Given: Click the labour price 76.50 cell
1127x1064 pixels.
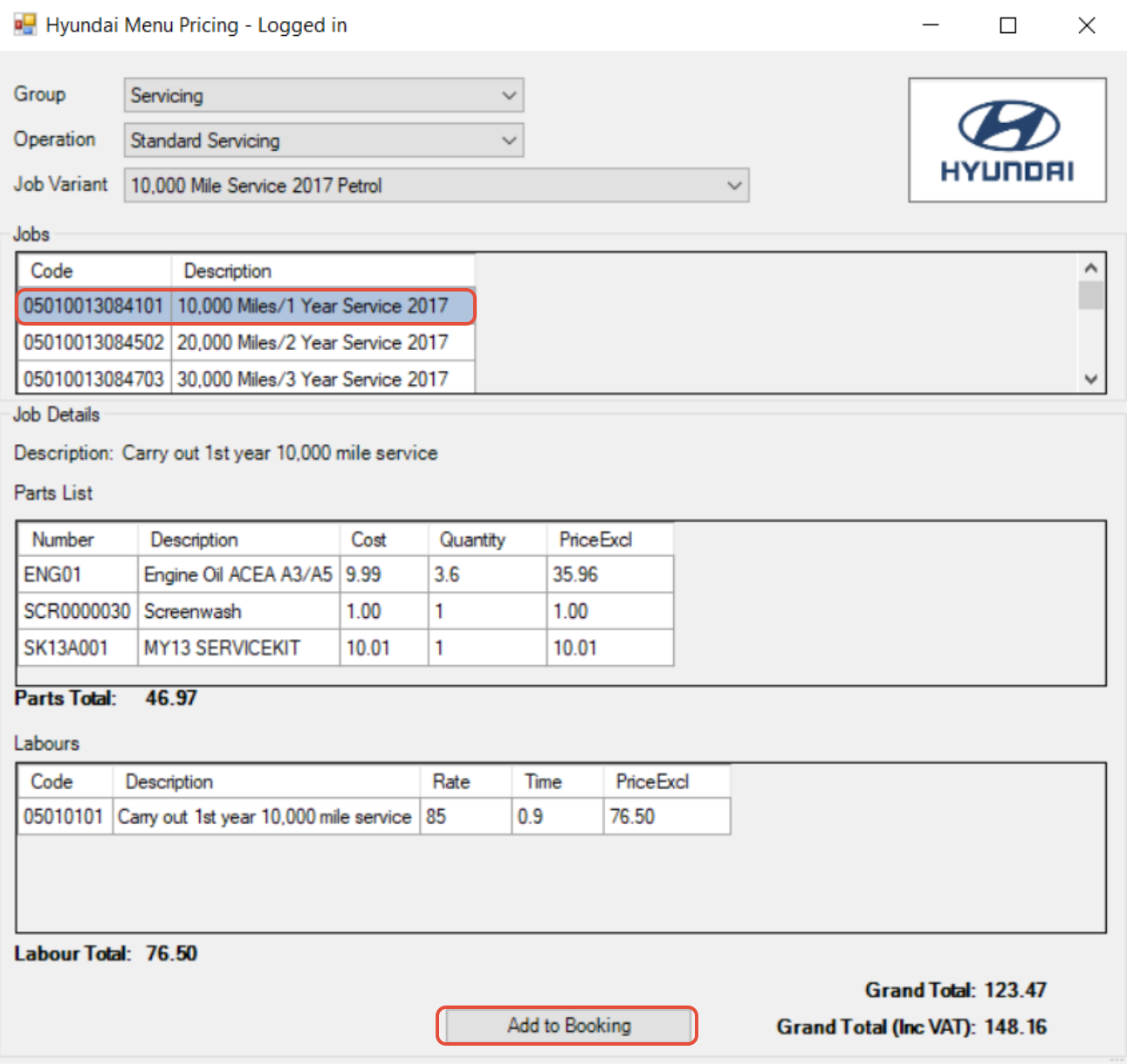Looking at the screenshot, I should tap(667, 817).
